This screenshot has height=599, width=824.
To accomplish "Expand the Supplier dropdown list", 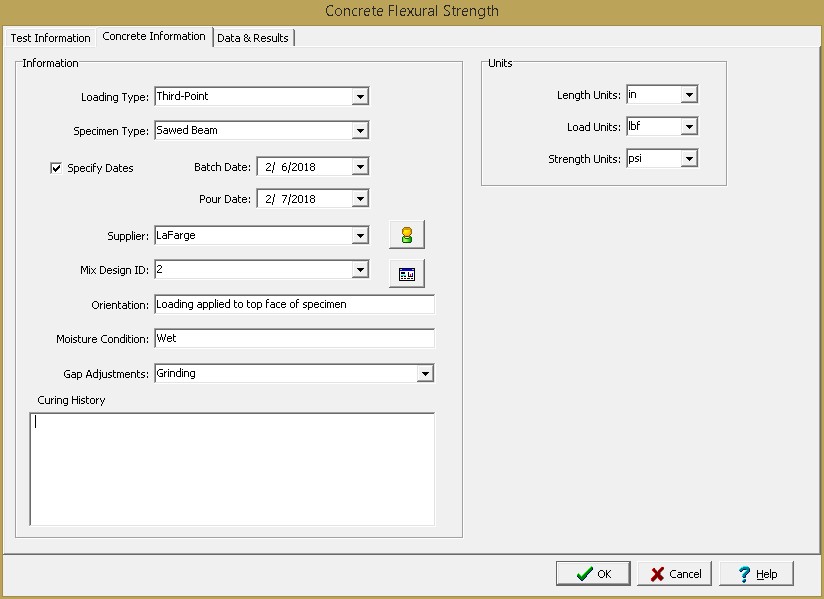I will tap(360, 236).
